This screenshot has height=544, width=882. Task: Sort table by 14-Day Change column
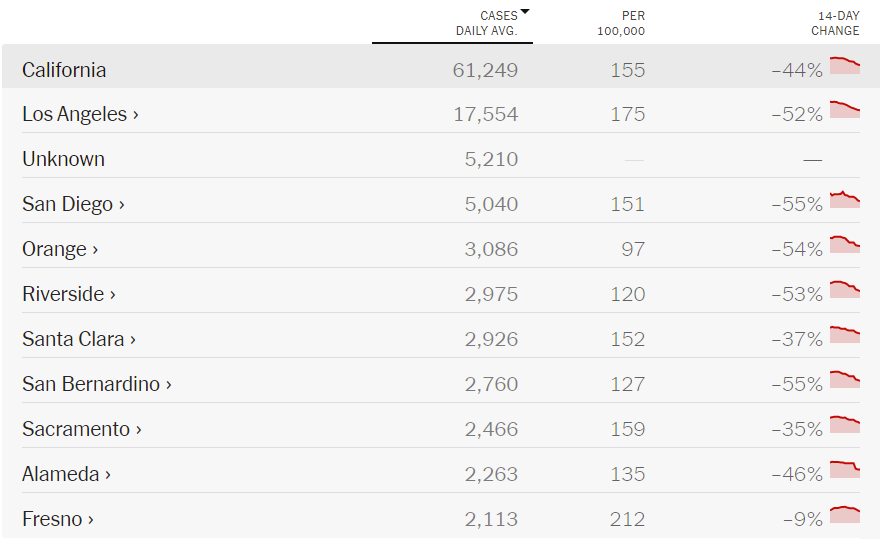835,23
